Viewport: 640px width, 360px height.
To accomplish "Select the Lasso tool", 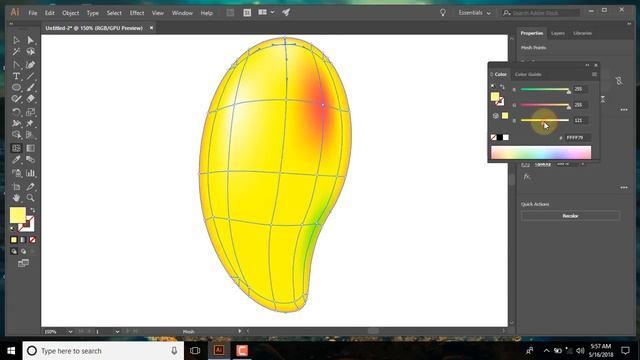I will pos(31,52).
